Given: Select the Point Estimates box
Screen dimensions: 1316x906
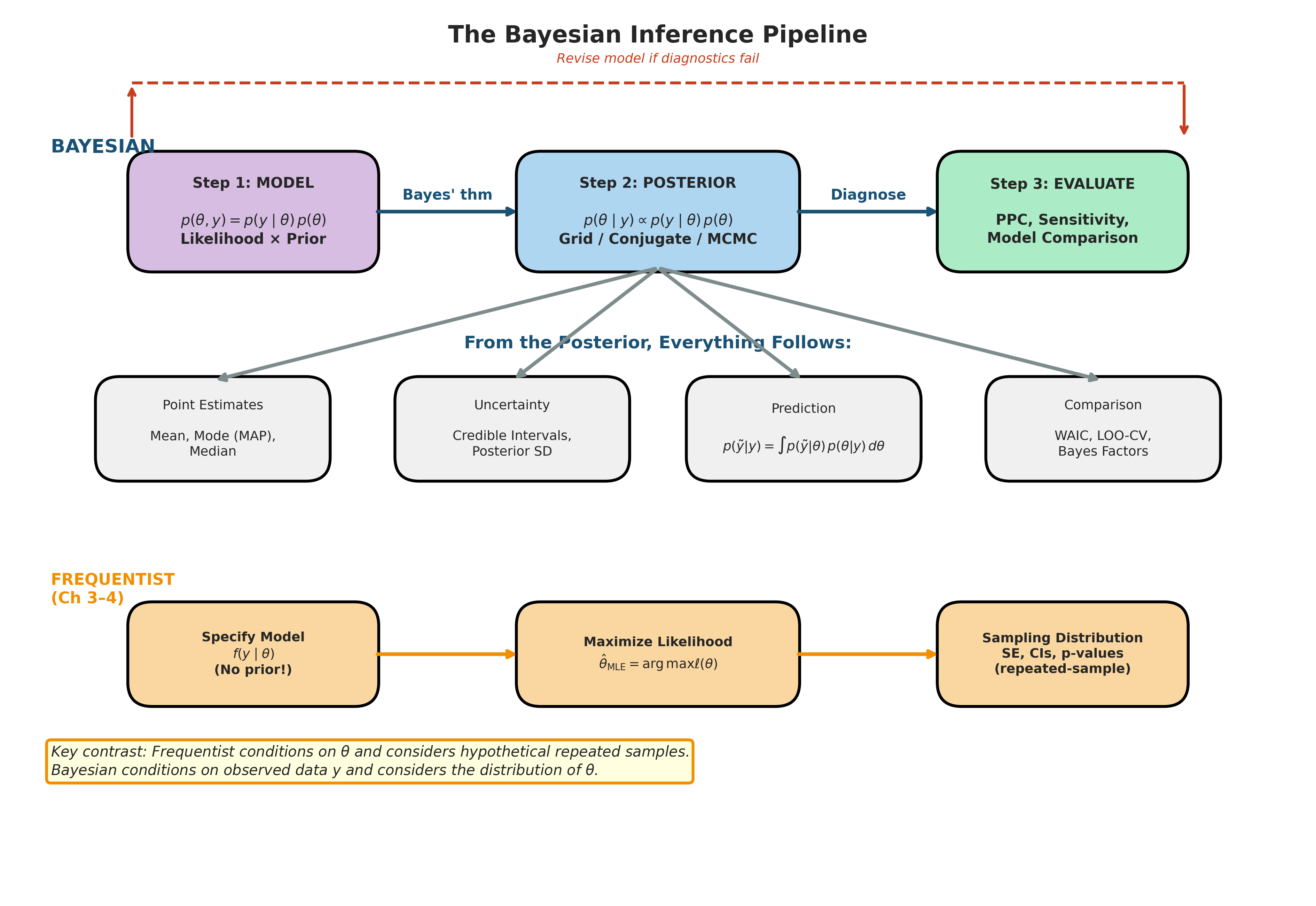Looking at the screenshot, I should tap(213, 428).
